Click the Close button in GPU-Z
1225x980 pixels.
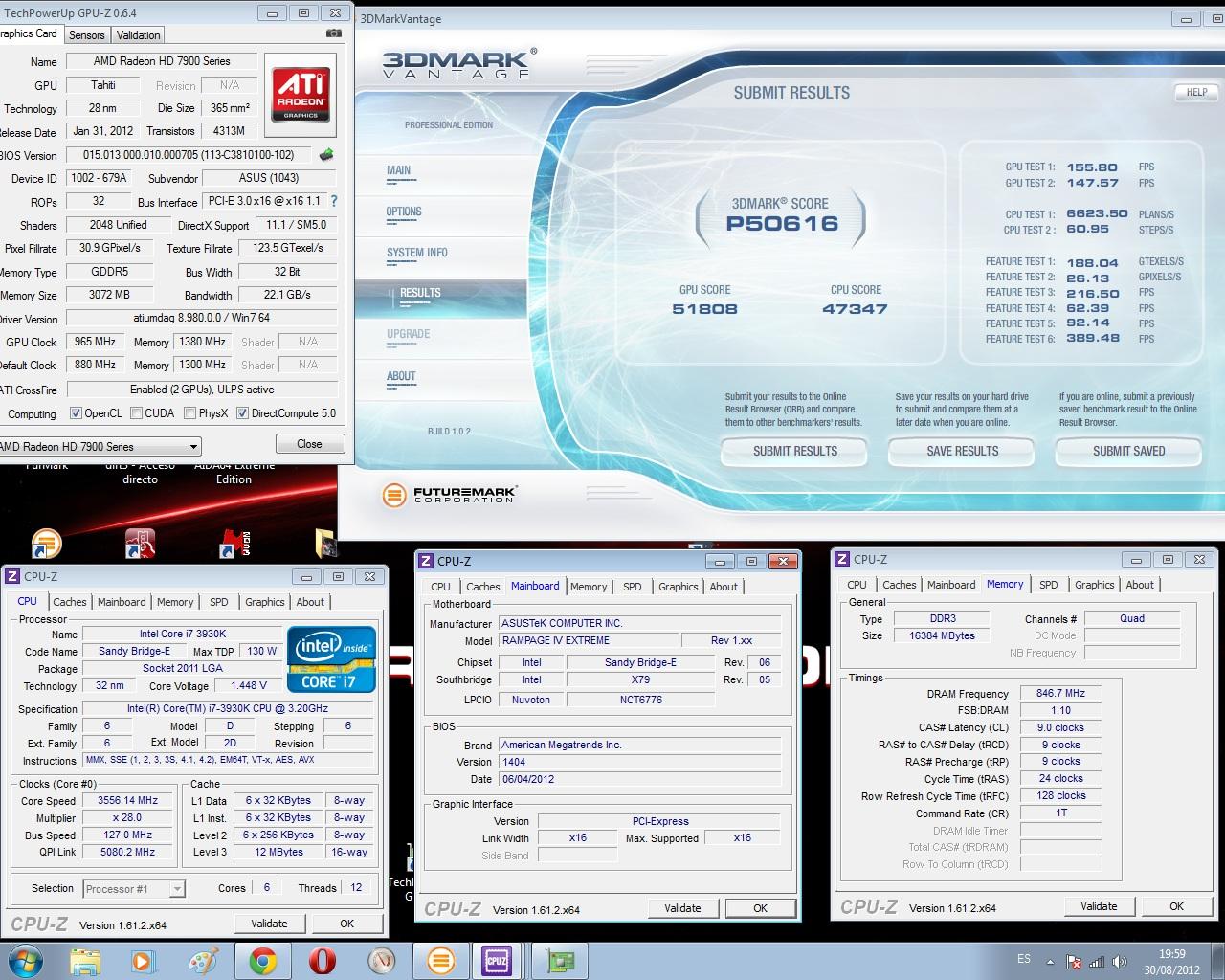tap(309, 444)
